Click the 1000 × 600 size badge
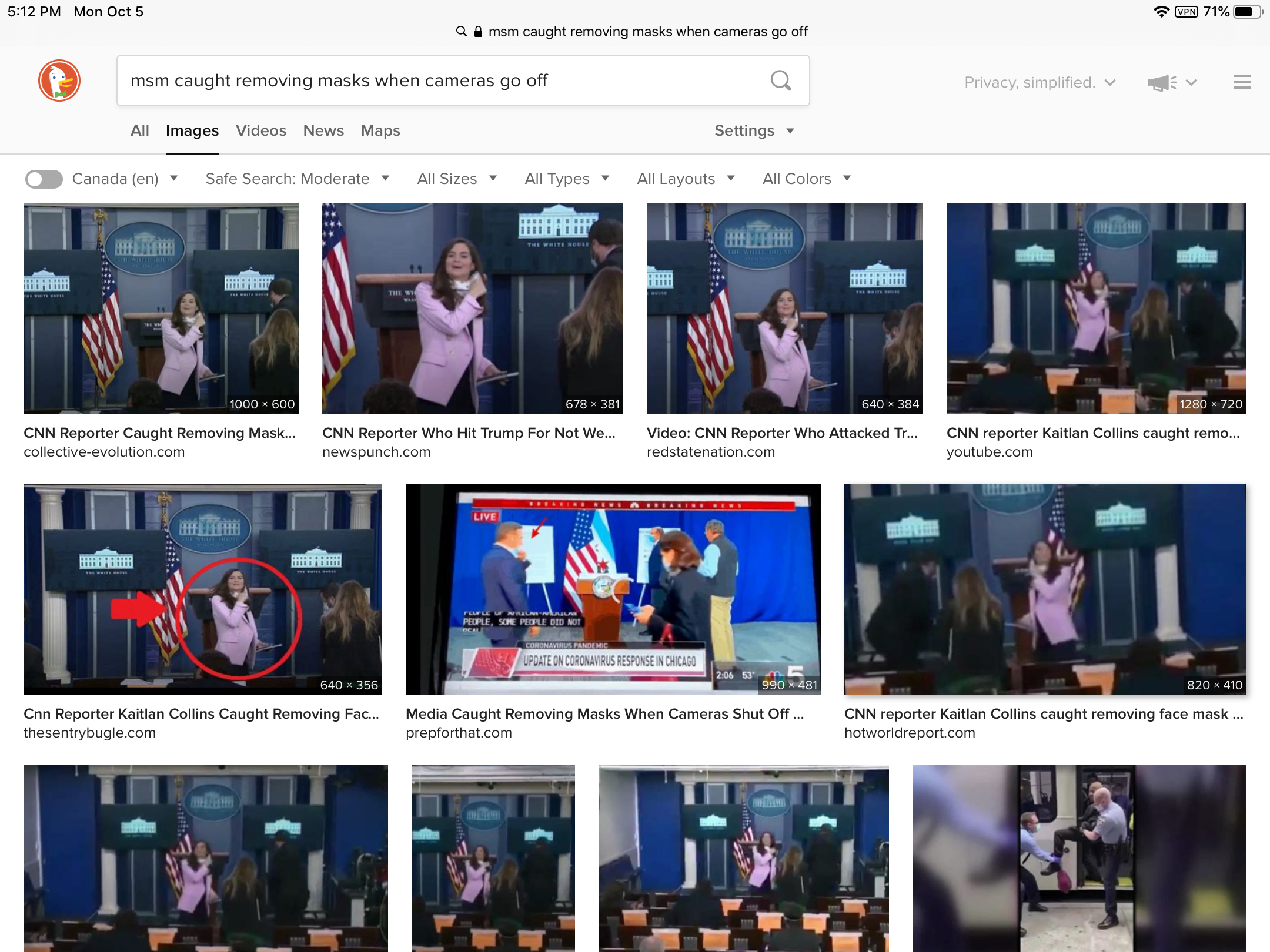Viewport: 1270px width, 952px height. pyautogui.click(x=262, y=404)
